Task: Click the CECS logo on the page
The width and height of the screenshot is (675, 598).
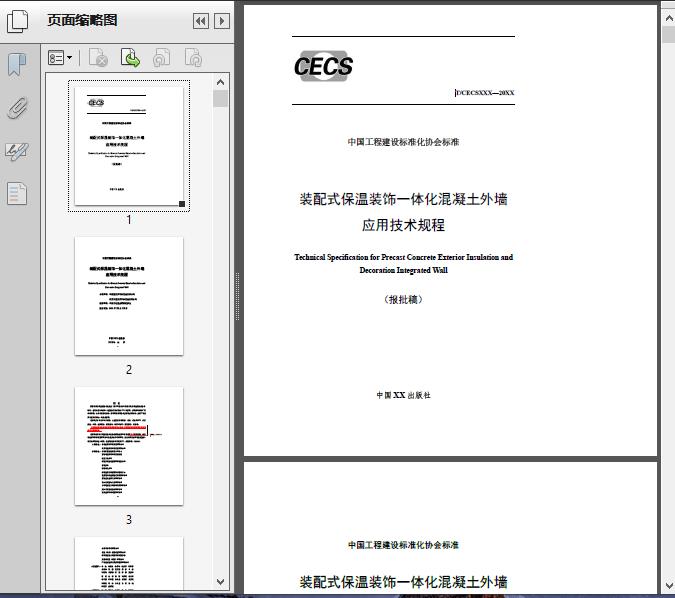Action: (323, 67)
